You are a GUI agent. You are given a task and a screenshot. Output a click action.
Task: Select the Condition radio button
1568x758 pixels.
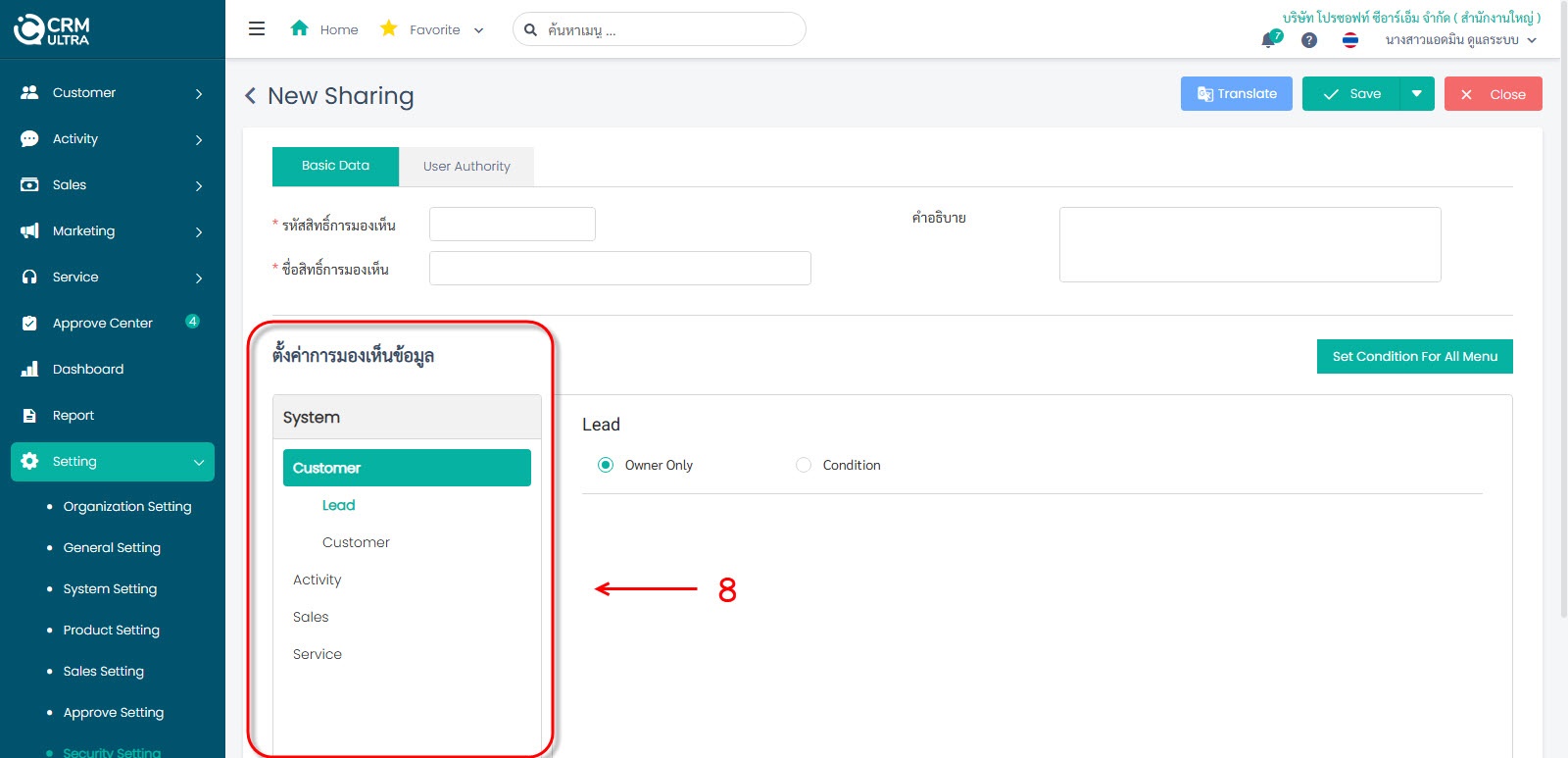pyautogui.click(x=804, y=465)
